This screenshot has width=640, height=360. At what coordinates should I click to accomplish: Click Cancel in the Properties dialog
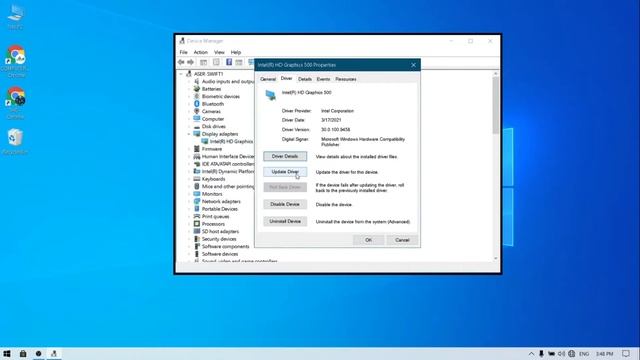tap(402, 240)
